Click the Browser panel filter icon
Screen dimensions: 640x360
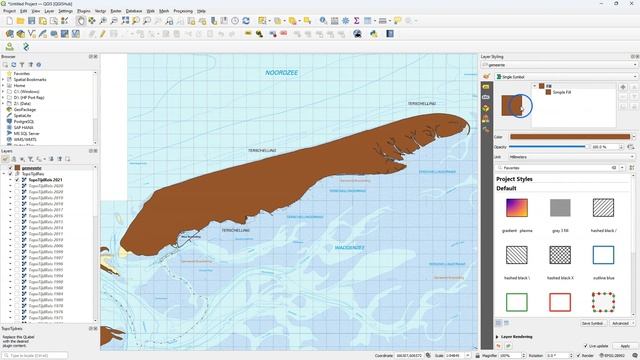[22, 65]
